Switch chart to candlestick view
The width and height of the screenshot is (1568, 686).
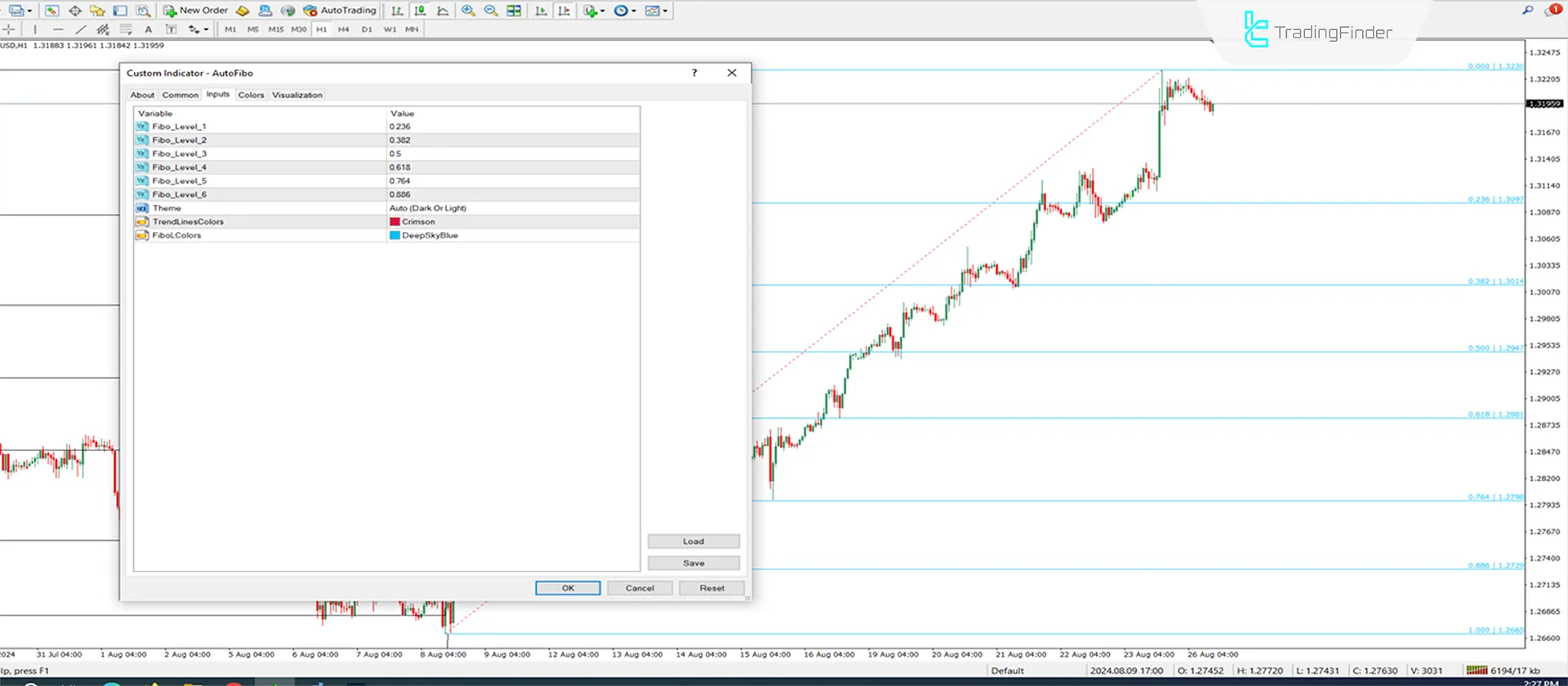click(420, 11)
